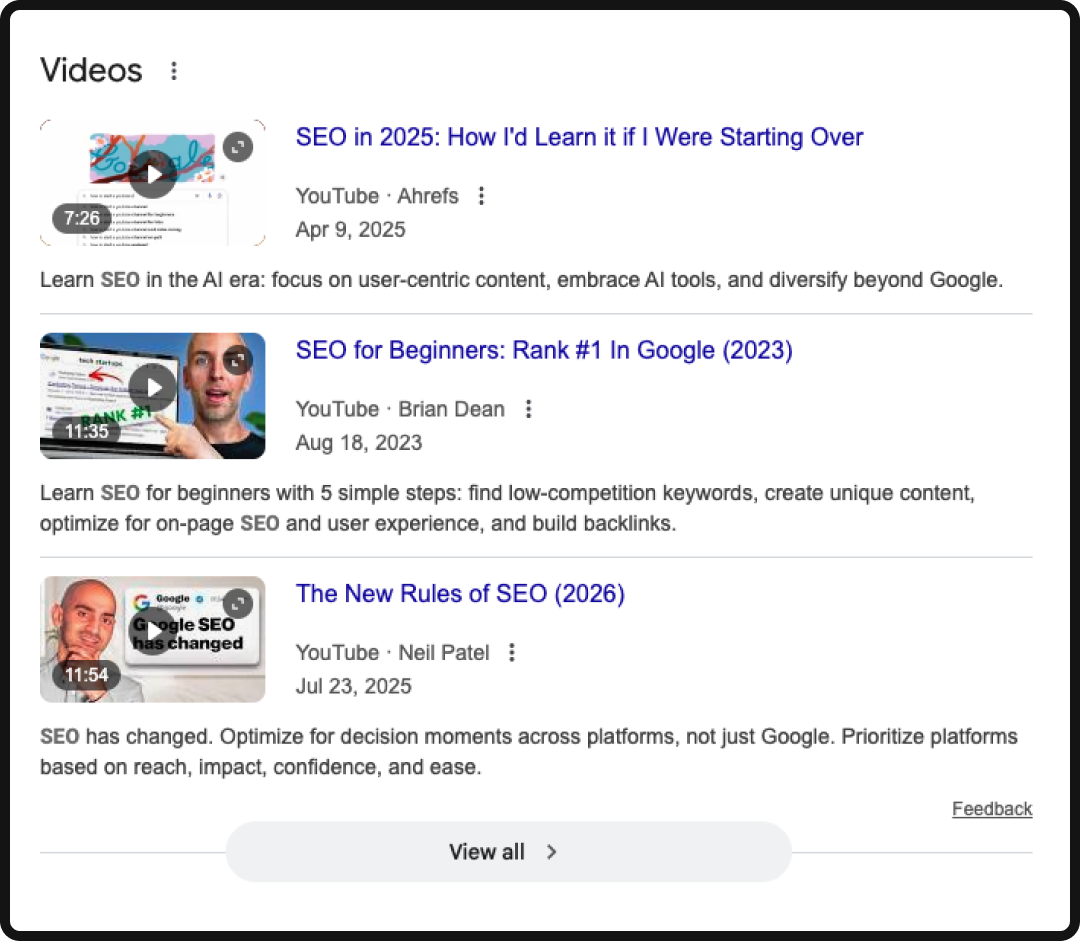Click the Videos section heading

pos(90,70)
